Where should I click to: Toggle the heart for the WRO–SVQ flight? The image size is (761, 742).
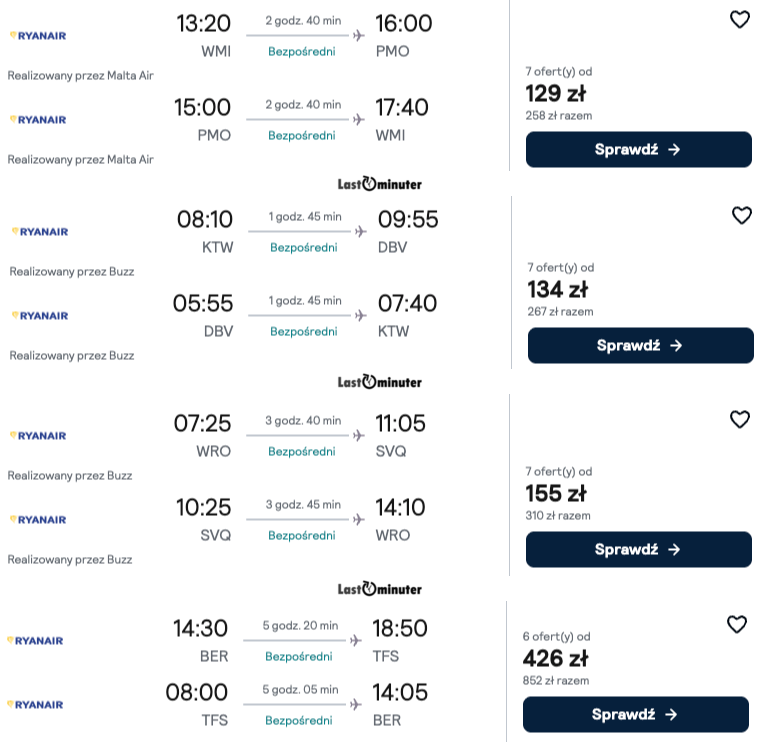[x=740, y=419]
